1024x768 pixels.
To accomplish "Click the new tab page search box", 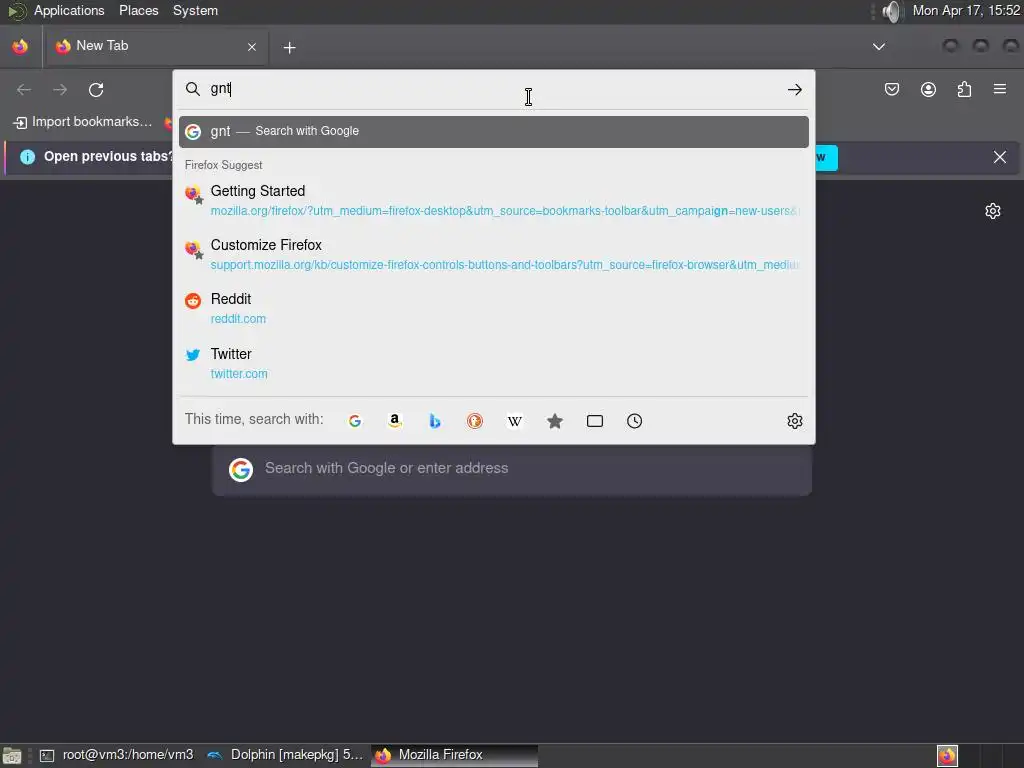I will (x=512, y=468).
